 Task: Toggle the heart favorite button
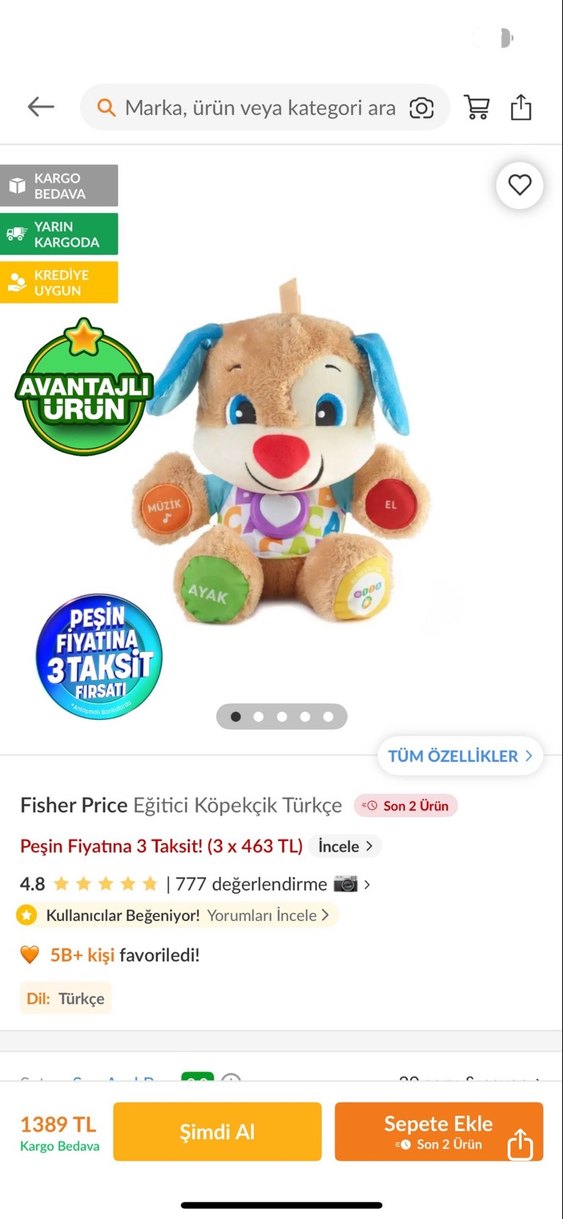click(x=519, y=185)
